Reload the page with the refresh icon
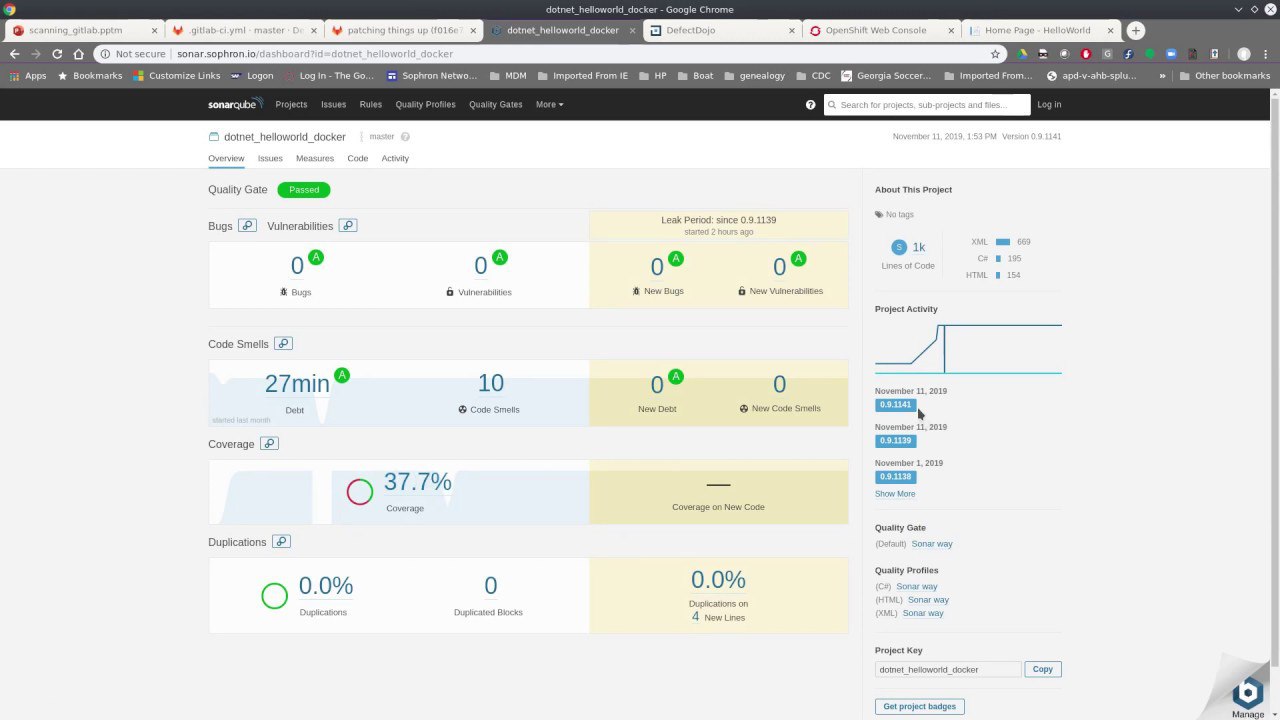Image resolution: width=1280 pixels, height=720 pixels. pyautogui.click(x=57, y=54)
